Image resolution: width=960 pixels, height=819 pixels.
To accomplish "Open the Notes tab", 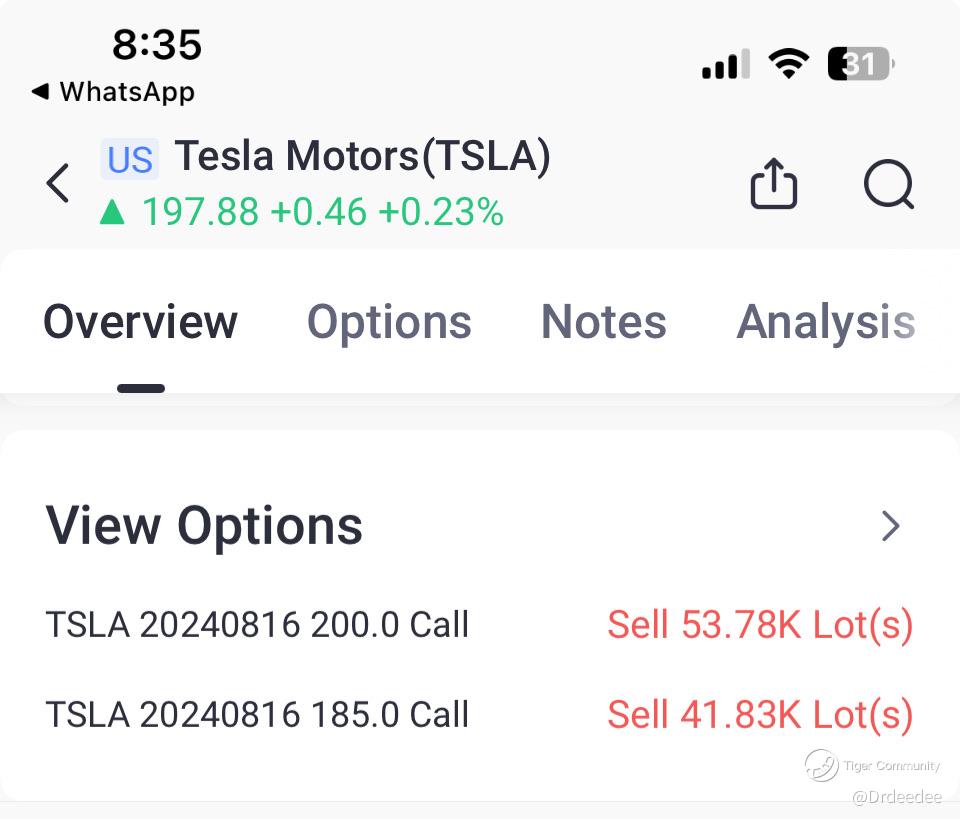I will pos(603,322).
